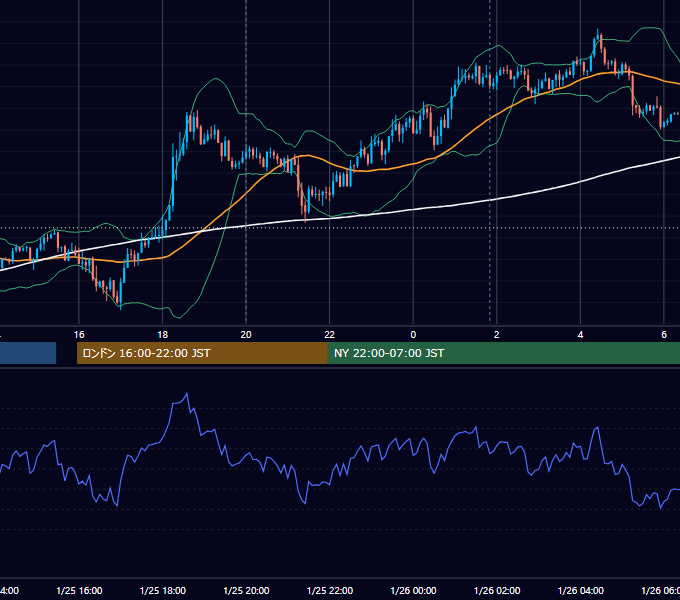The height and width of the screenshot is (600, 680).
Task: Click hour label 4 on chart axis
Action: [x=580, y=335]
